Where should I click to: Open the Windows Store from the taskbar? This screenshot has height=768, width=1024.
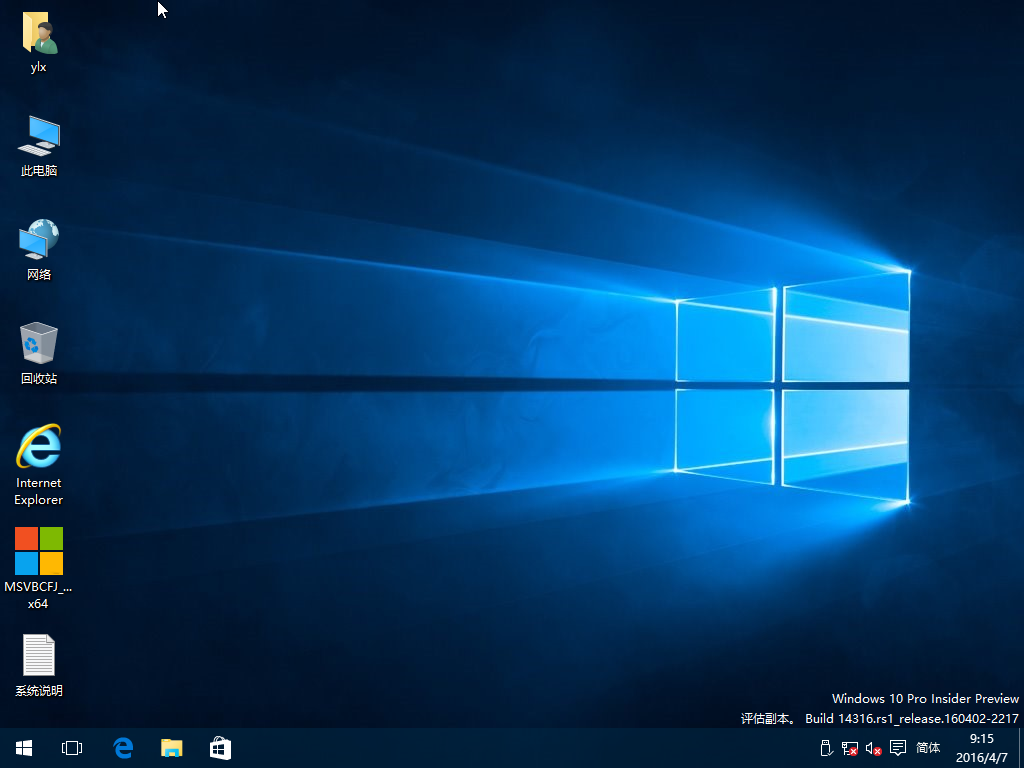pyautogui.click(x=220, y=748)
